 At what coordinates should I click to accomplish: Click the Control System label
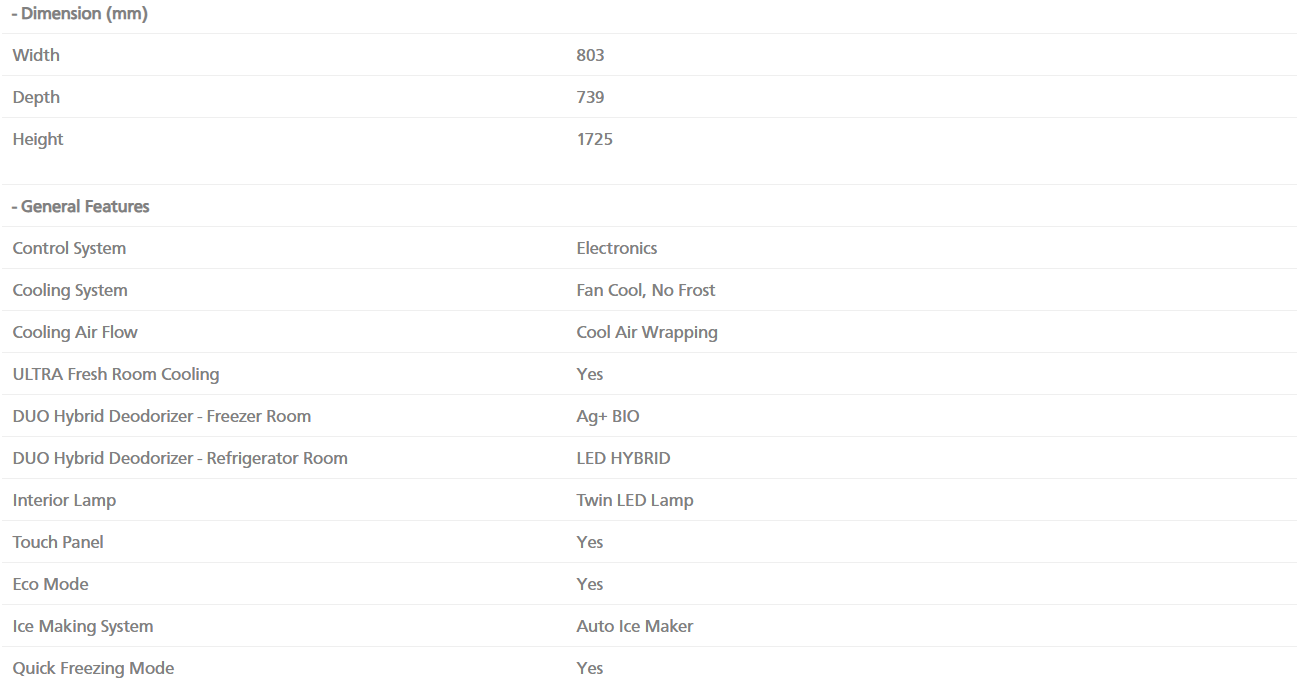click(69, 248)
